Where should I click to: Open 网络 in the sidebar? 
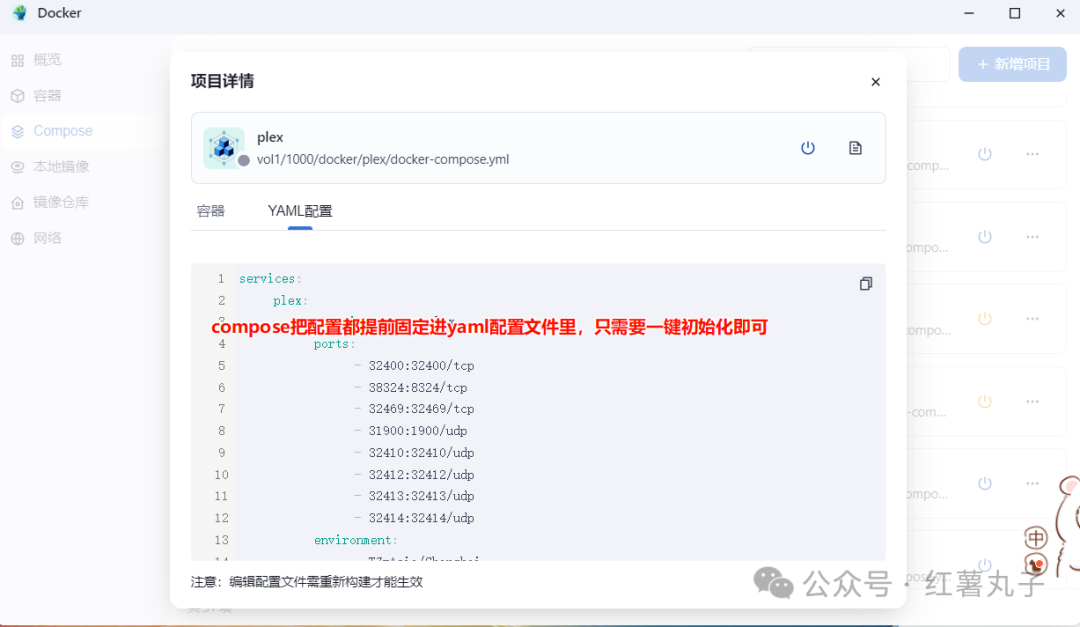37,238
